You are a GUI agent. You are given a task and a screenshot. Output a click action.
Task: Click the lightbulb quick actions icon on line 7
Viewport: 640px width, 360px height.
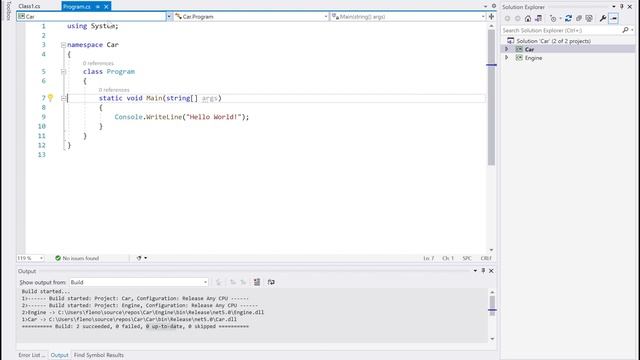[x=50, y=98]
